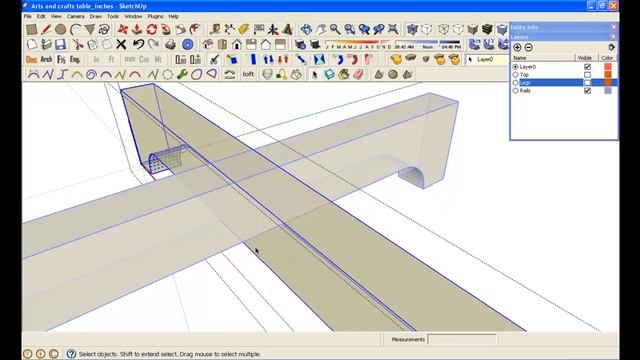Click the Measurements input box

point(462,339)
